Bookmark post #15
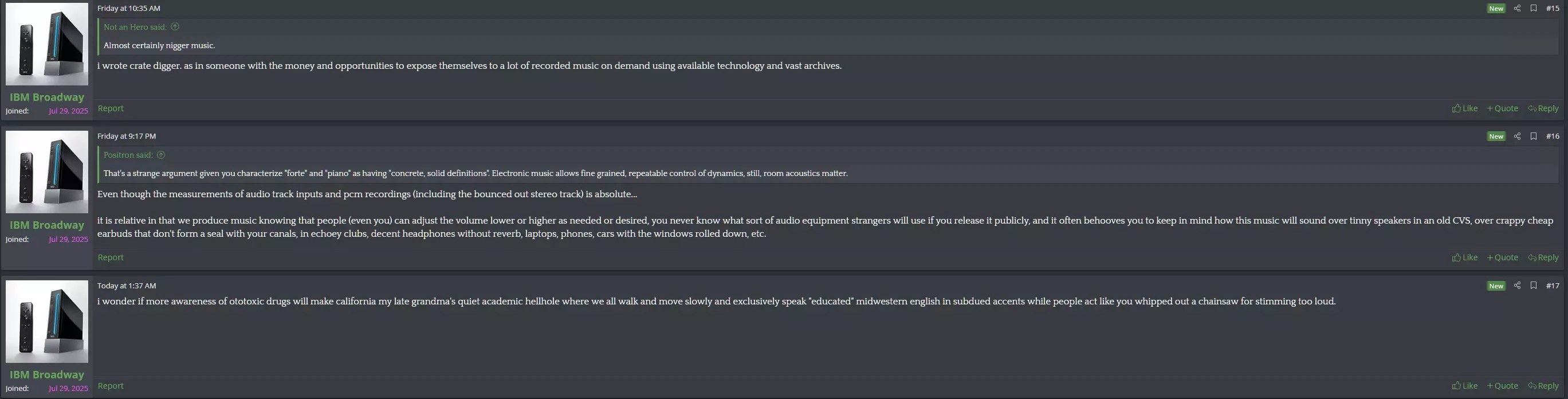The width and height of the screenshot is (1568, 399). (x=1533, y=9)
